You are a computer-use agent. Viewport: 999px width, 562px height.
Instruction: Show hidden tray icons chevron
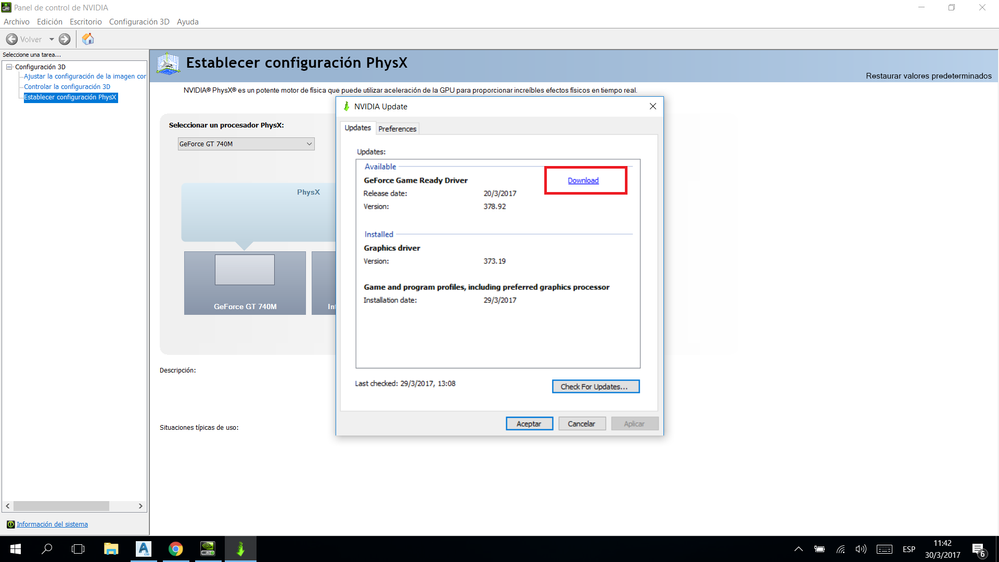pyautogui.click(x=798, y=549)
